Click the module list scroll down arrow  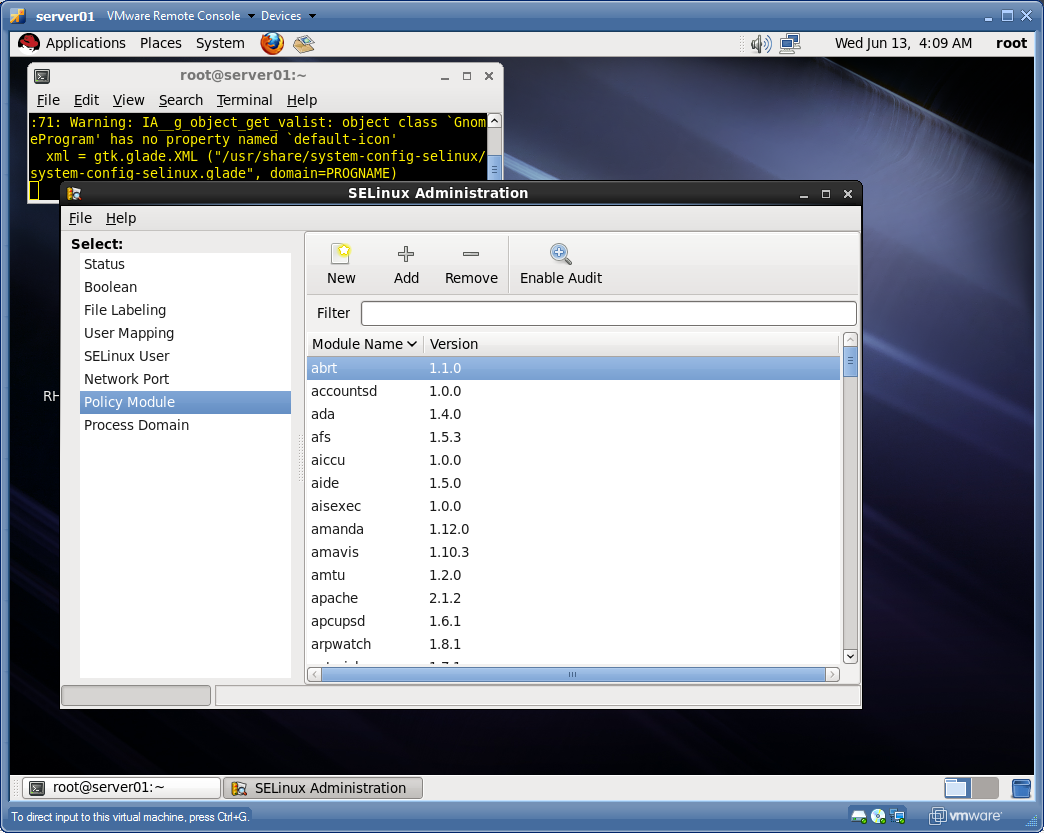pyautogui.click(x=850, y=657)
